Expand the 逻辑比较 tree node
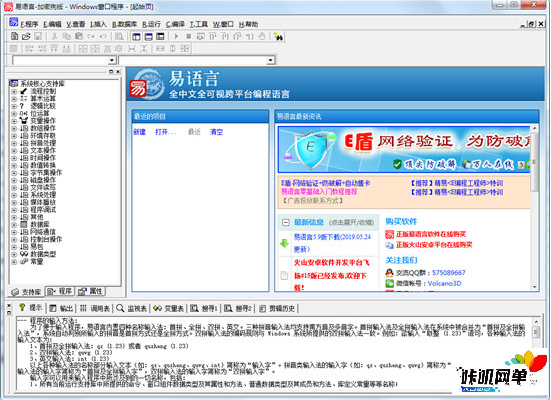 coord(14,106)
